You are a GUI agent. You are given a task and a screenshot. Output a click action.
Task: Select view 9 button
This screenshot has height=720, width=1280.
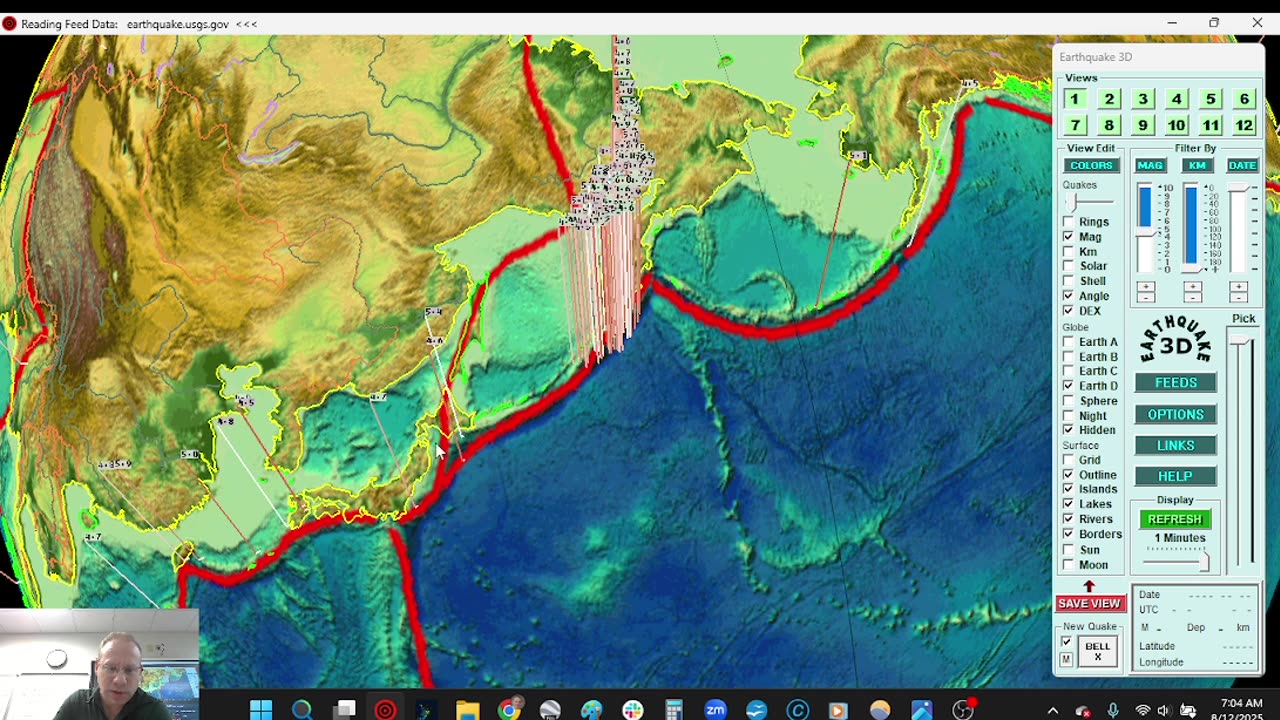tap(1142, 125)
